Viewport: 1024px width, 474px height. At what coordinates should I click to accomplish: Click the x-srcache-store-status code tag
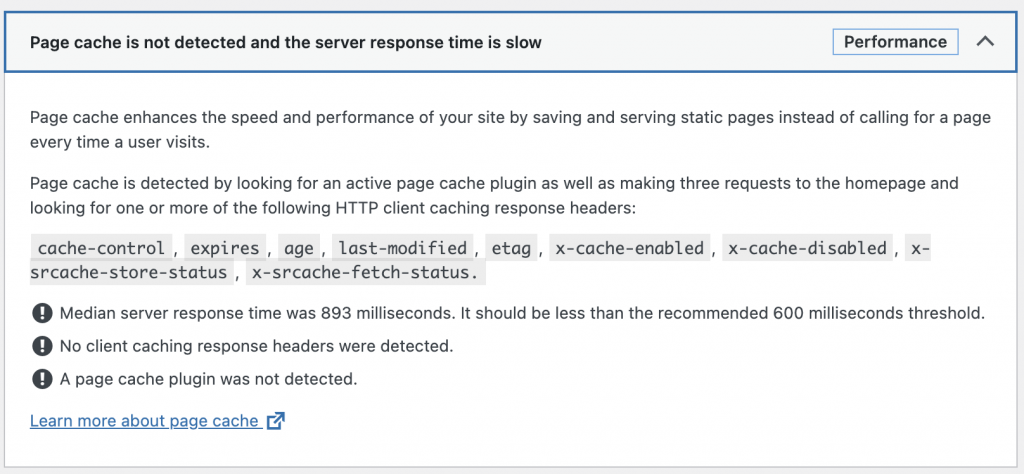click(131, 272)
